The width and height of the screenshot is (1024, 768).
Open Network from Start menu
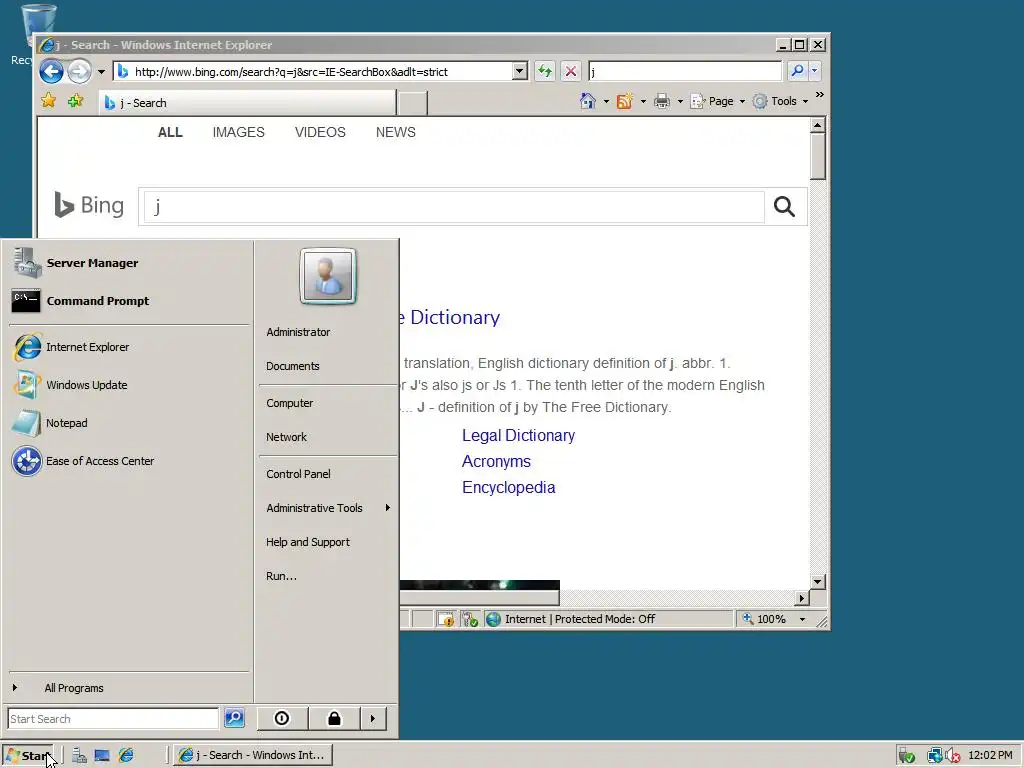click(x=327, y=437)
